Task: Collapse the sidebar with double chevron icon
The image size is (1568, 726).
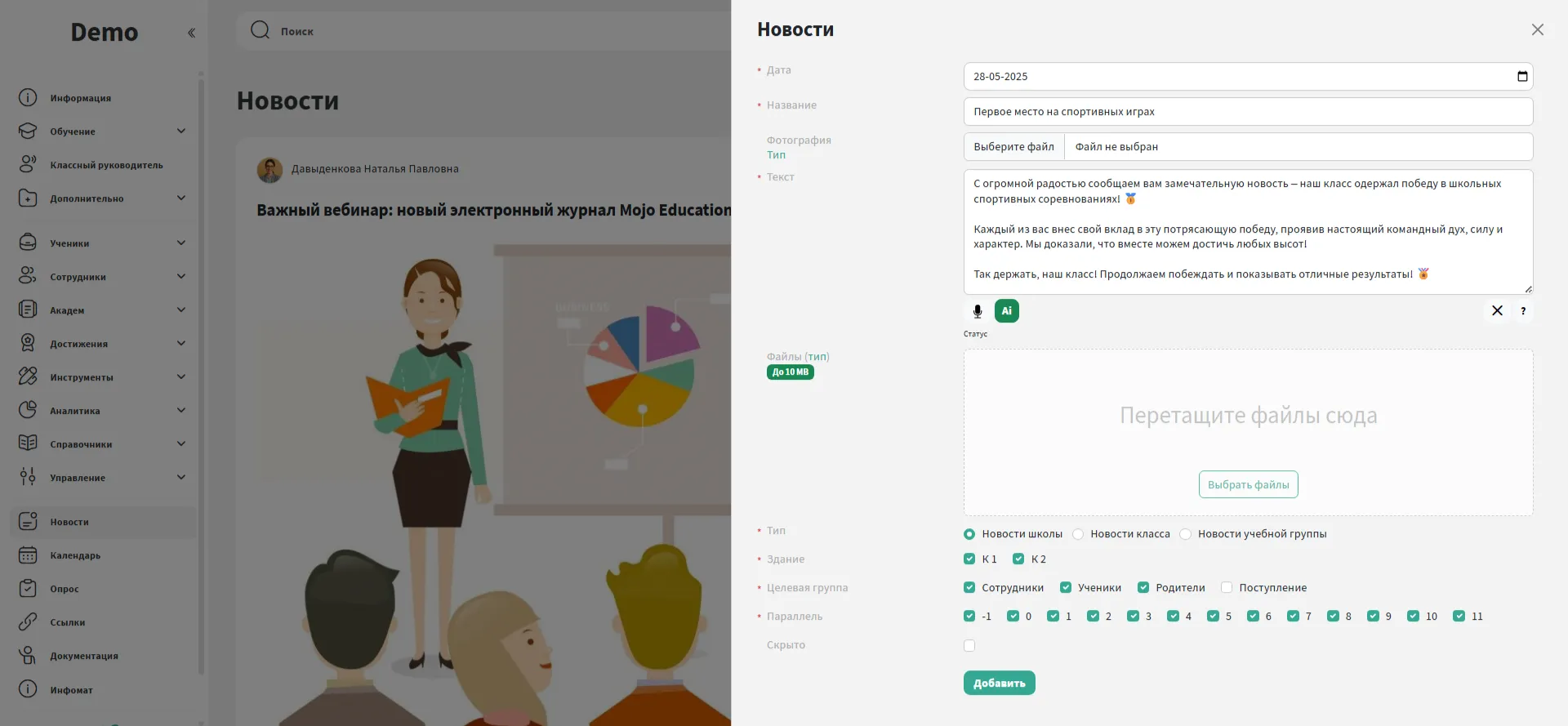Action: pyautogui.click(x=191, y=33)
